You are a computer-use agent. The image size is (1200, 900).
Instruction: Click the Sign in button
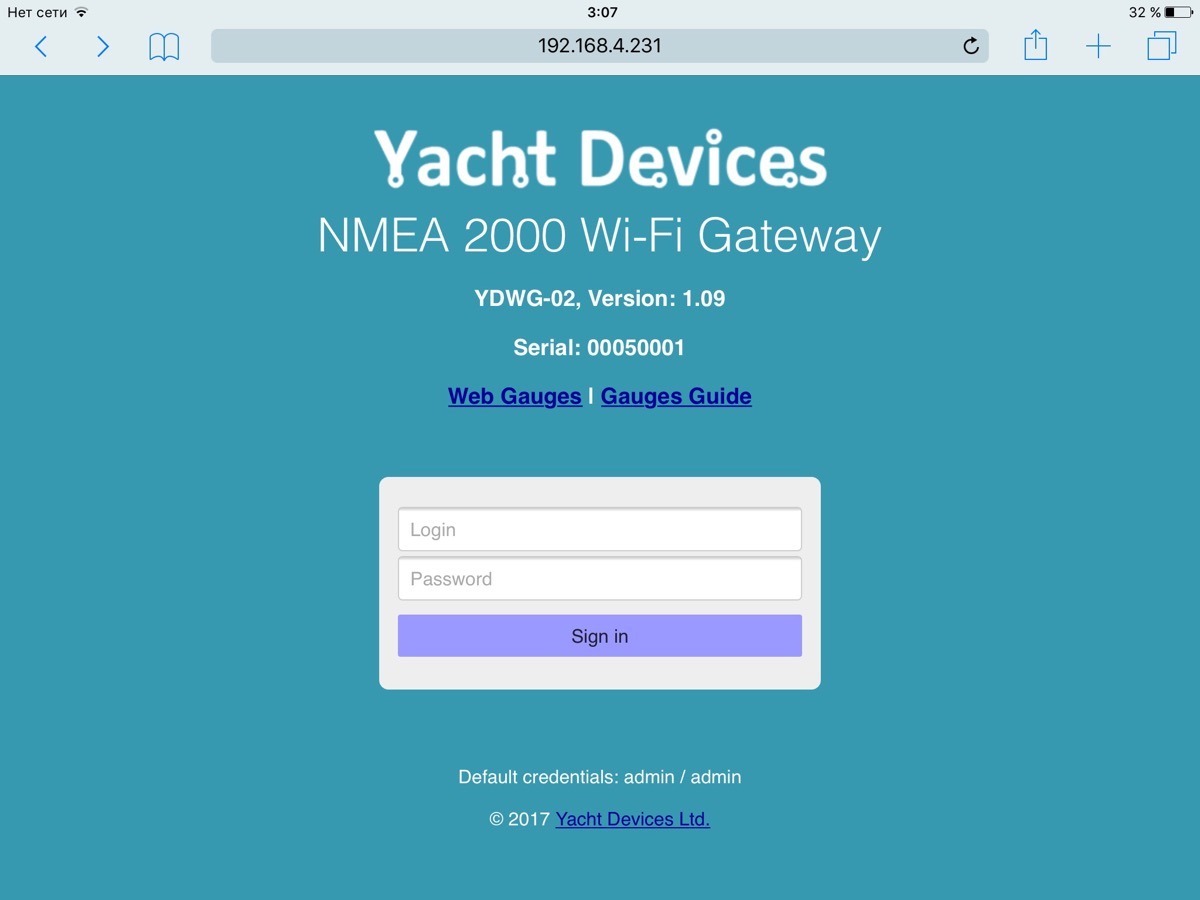coord(600,636)
